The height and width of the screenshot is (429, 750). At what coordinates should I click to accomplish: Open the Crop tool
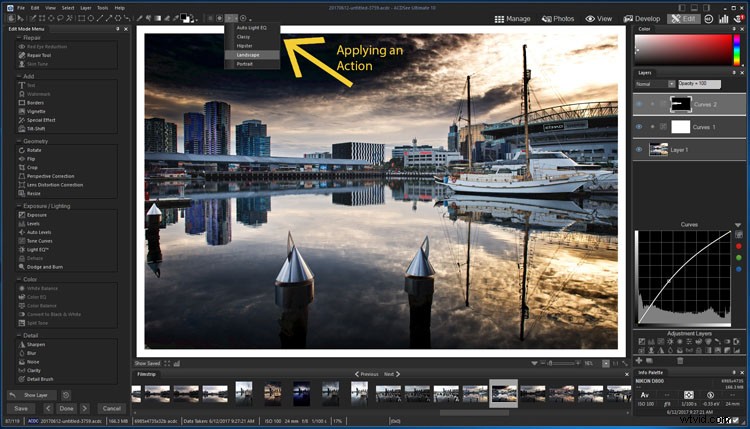(x=32, y=167)
